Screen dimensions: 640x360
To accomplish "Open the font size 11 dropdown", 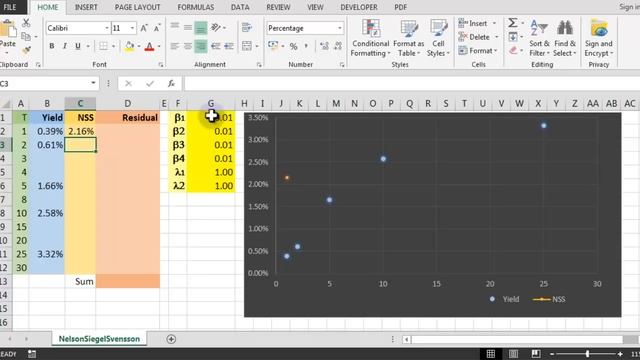I will click(x=132, y=28).
